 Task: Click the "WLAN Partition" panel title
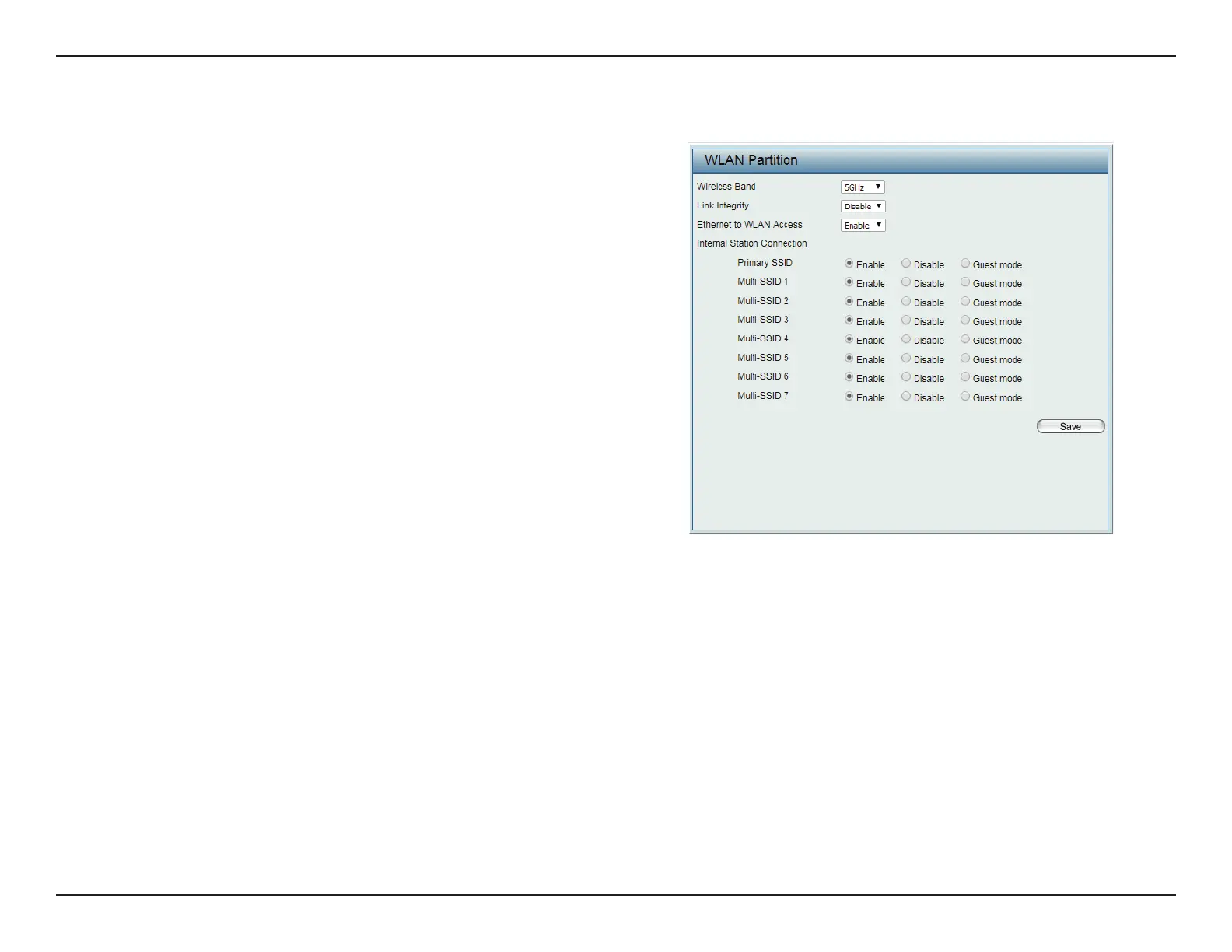point(751,160)
